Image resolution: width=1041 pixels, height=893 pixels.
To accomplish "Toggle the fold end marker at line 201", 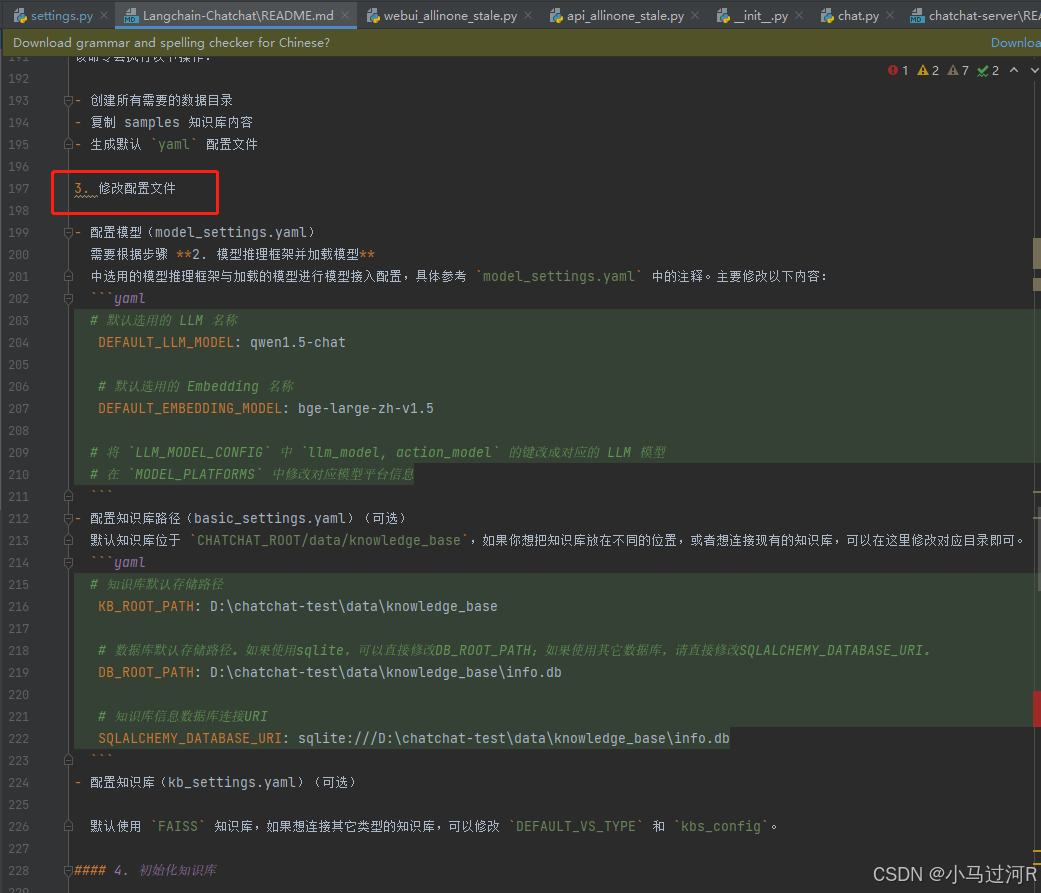I will [68, 276].
